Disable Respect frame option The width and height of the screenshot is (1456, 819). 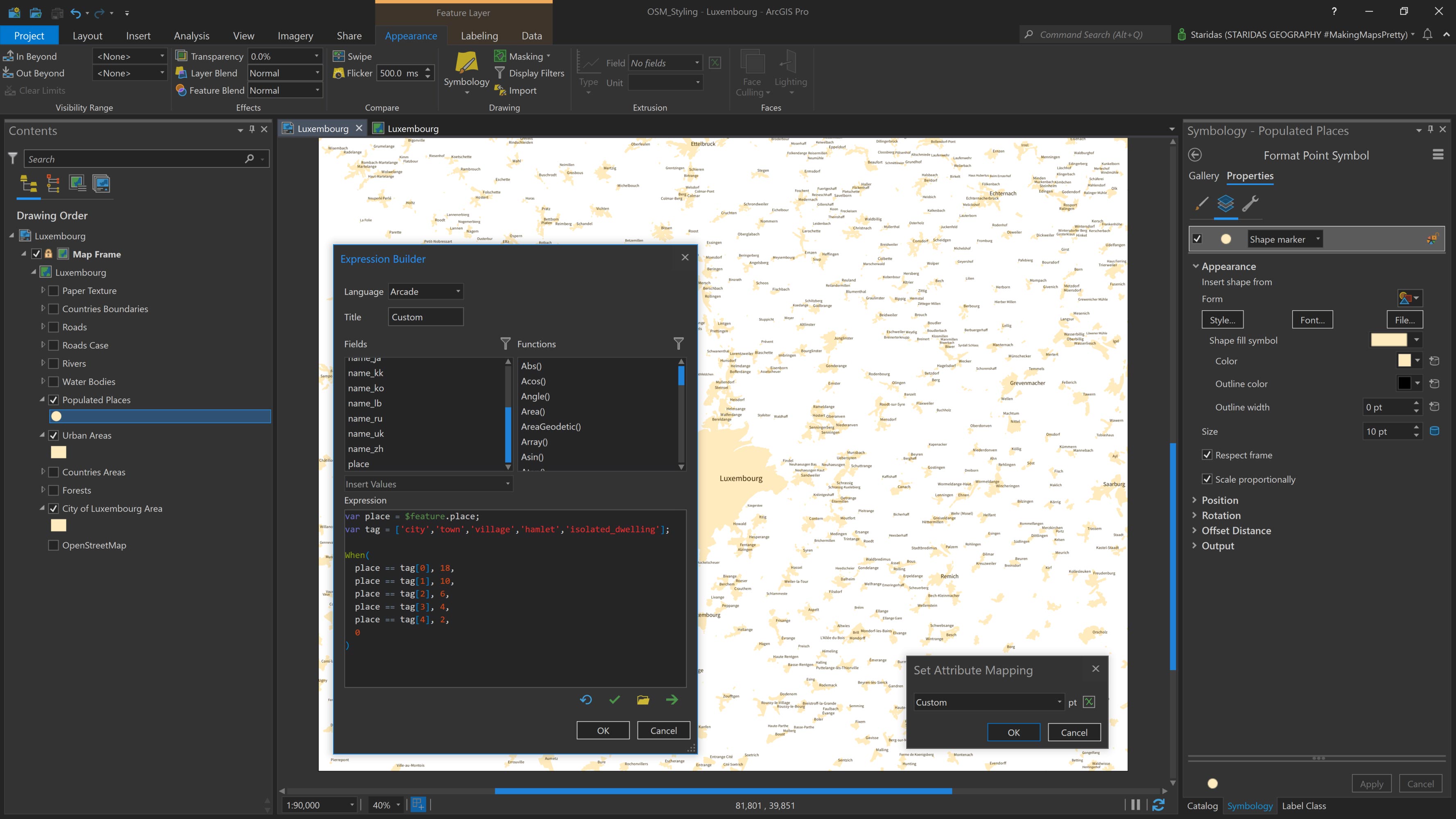[1207, 455]
